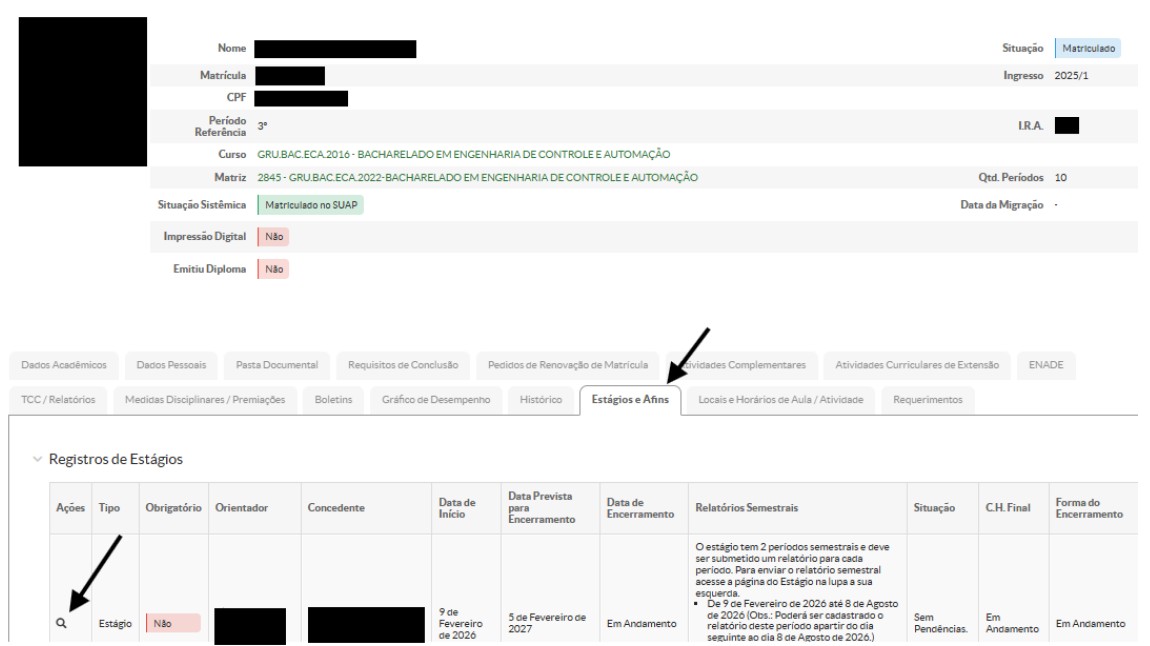
Task: Switch to the Dados Pessoais tab
Action: tap(171, 365)
